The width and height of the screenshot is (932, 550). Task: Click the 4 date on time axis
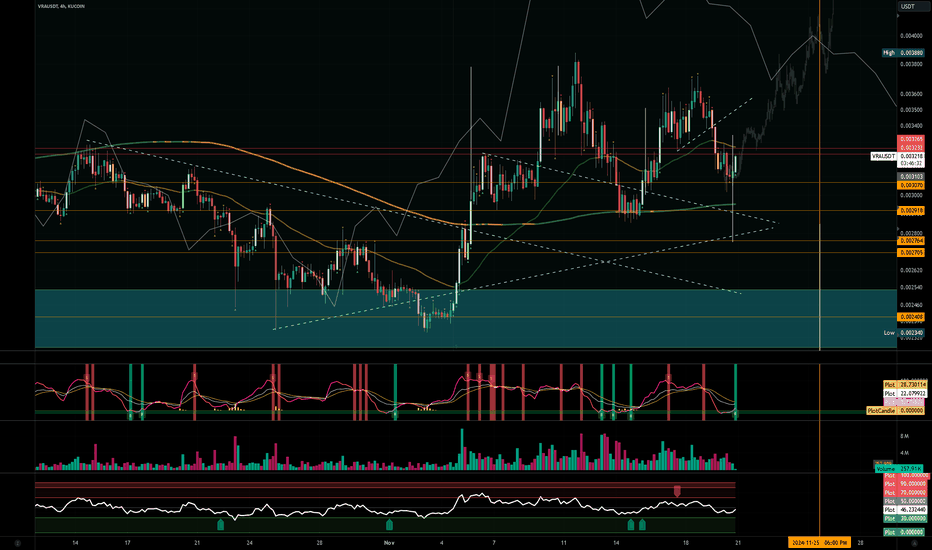442,543
